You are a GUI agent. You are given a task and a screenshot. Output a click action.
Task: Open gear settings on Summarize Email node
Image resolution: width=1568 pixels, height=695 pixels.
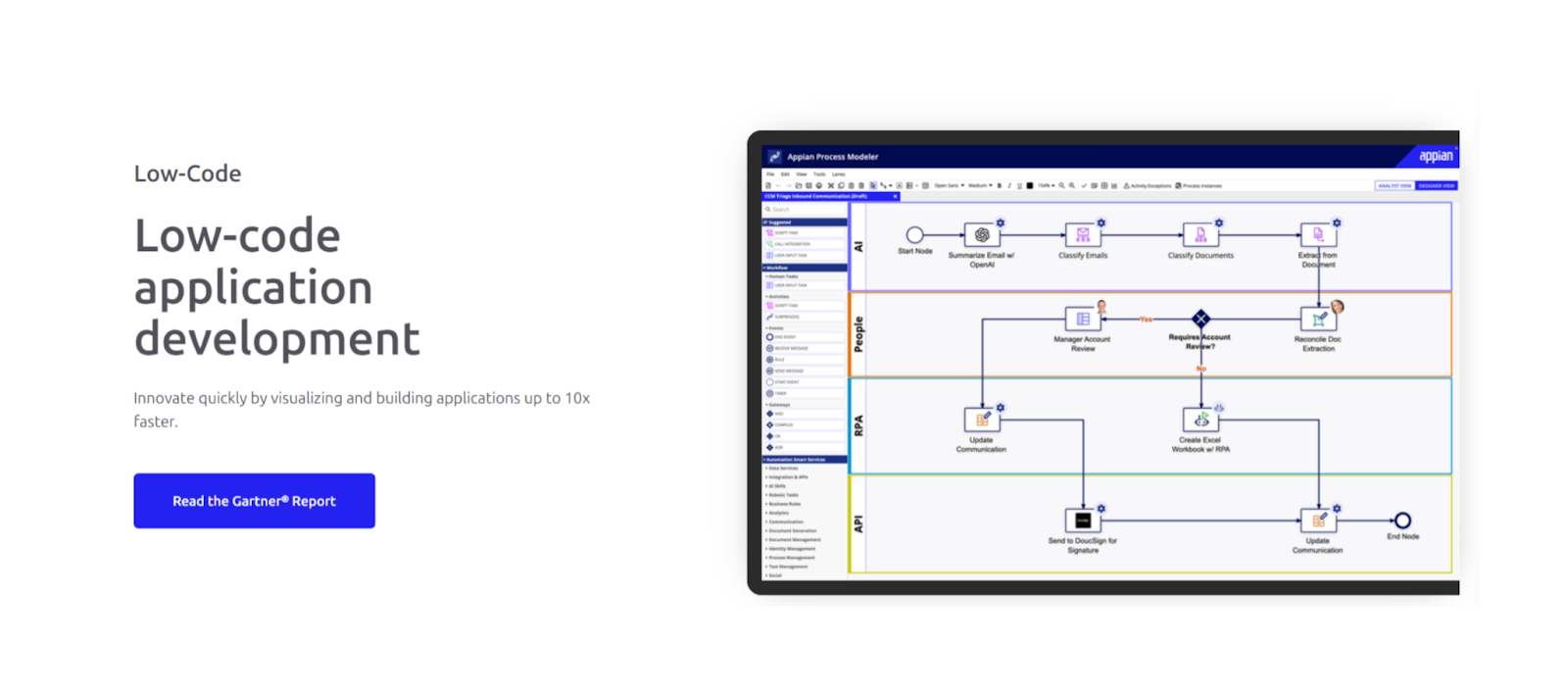(x=1001, y=223)
